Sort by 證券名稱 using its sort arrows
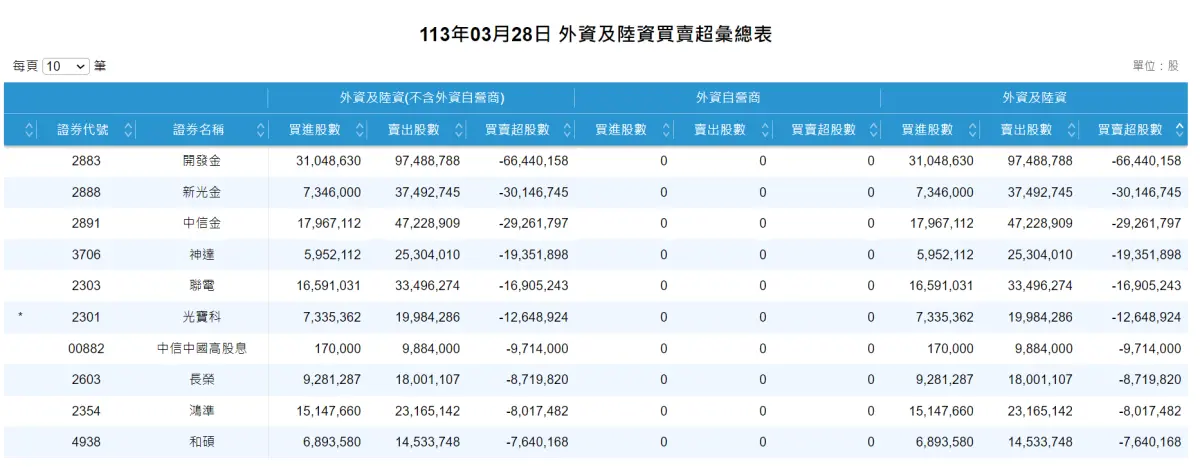Image resolution: width=1200 pixels, height=467 pixels. [x=261, y=130]
